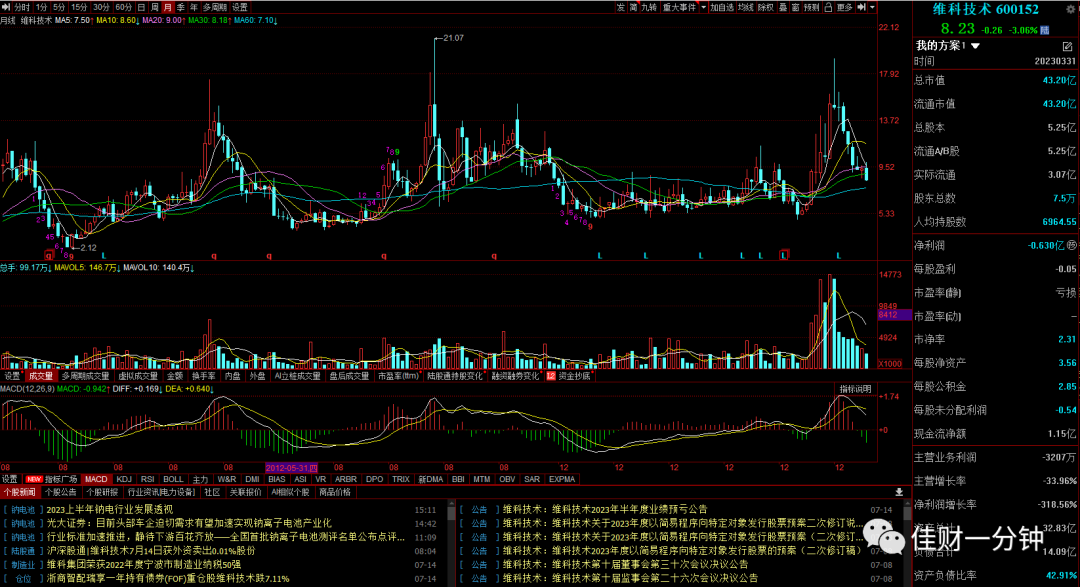Viewport: 1080px width, 587px height.
Task: Toggle 预测 forecast display
Action: coord(812,7)
